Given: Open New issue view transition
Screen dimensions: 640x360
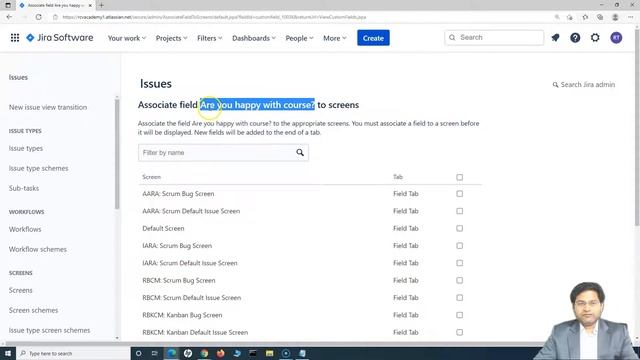Looking at the screenshot, I should (48, 107).
